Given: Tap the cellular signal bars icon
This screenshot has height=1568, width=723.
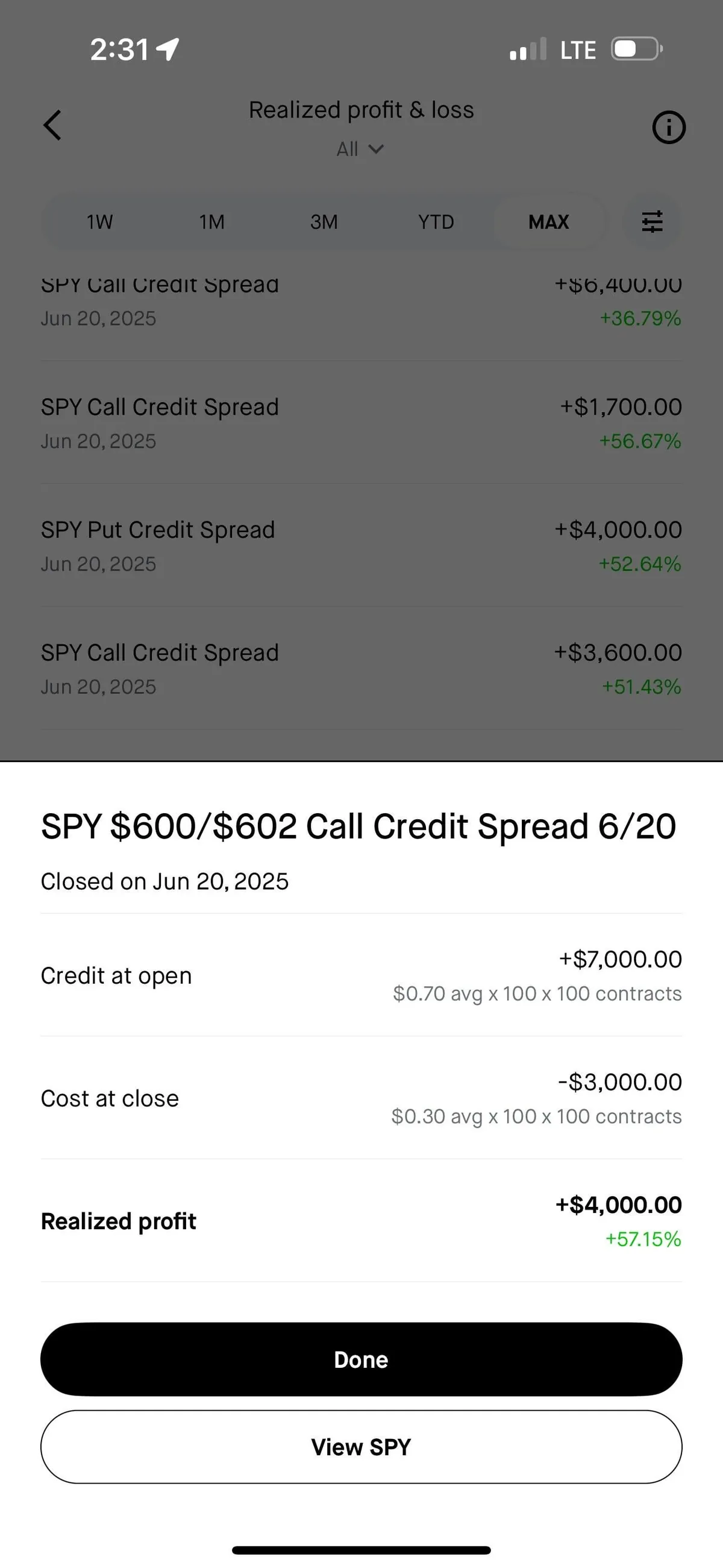Looking at the screenshot, I should [x=528, y=50].
